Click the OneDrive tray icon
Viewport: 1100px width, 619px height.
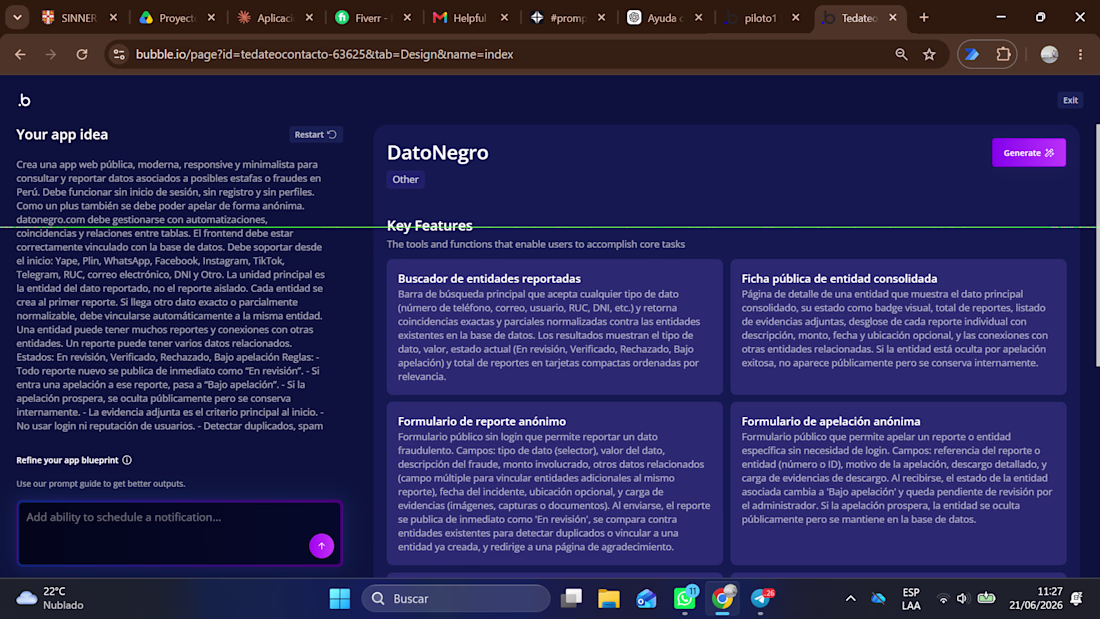[878, 599]
